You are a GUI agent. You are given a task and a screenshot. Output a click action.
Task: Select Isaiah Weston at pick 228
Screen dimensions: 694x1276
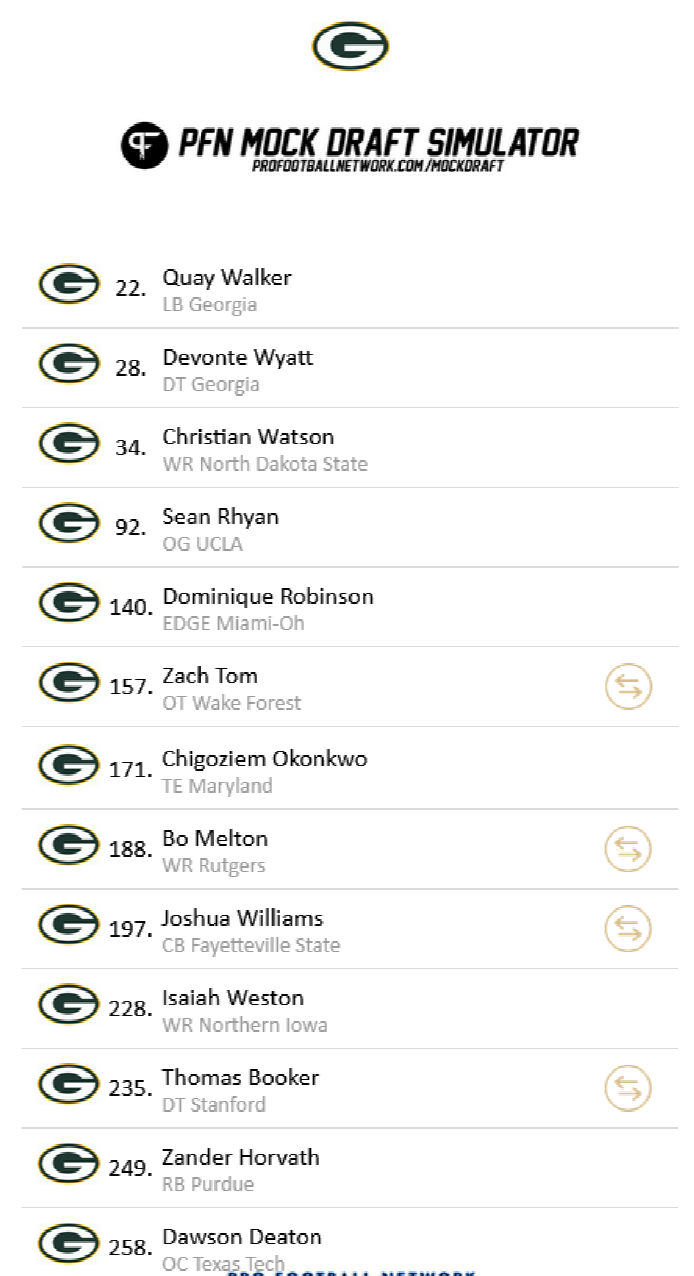[x=233, y=998]
